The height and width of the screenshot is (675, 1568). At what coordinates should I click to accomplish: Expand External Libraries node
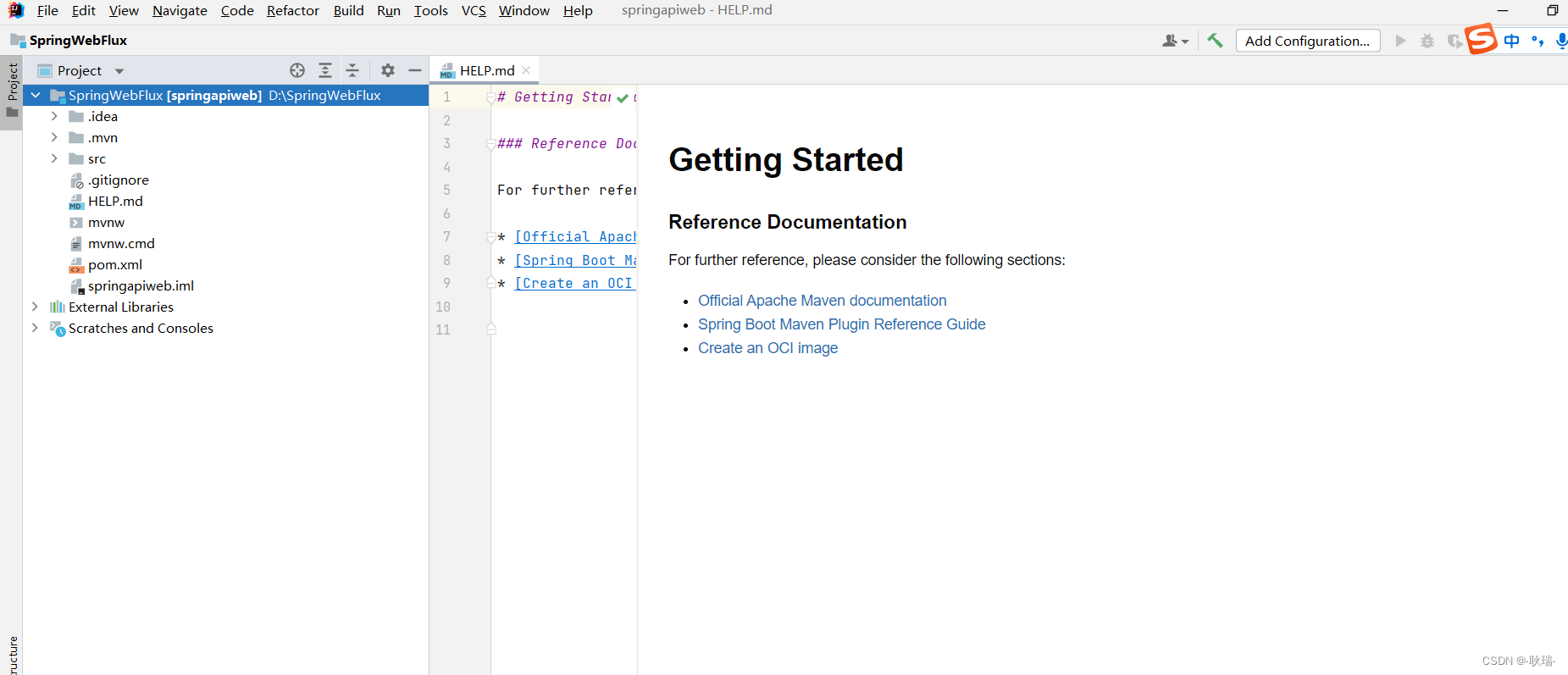tap(35, 307)
